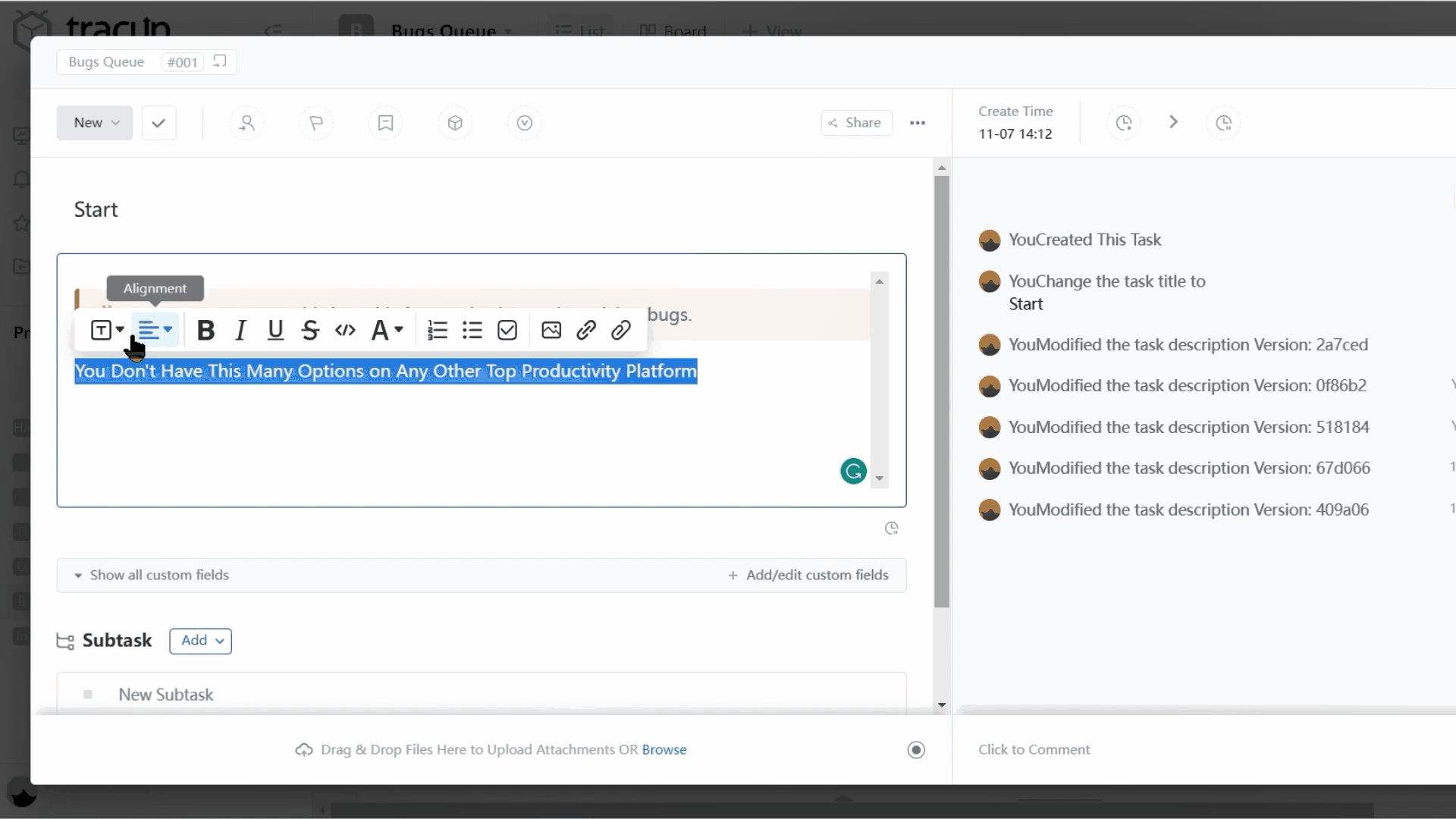Image resolution: width=1456 pixels, height=819 pixels.
Task: Insert an image into description
Action: coord(552,329)
